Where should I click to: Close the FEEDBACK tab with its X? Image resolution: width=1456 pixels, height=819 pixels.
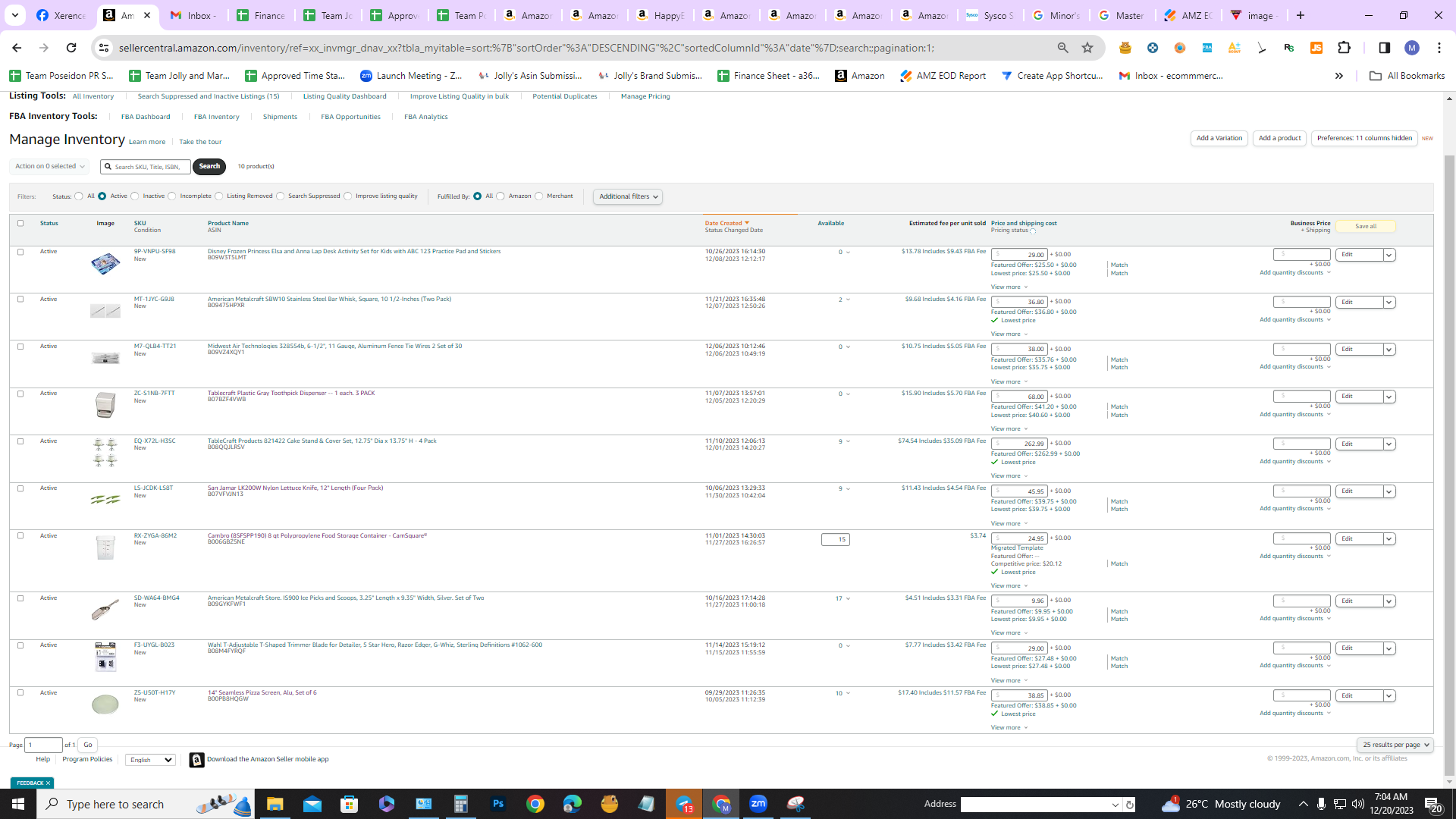click(48, 783)
